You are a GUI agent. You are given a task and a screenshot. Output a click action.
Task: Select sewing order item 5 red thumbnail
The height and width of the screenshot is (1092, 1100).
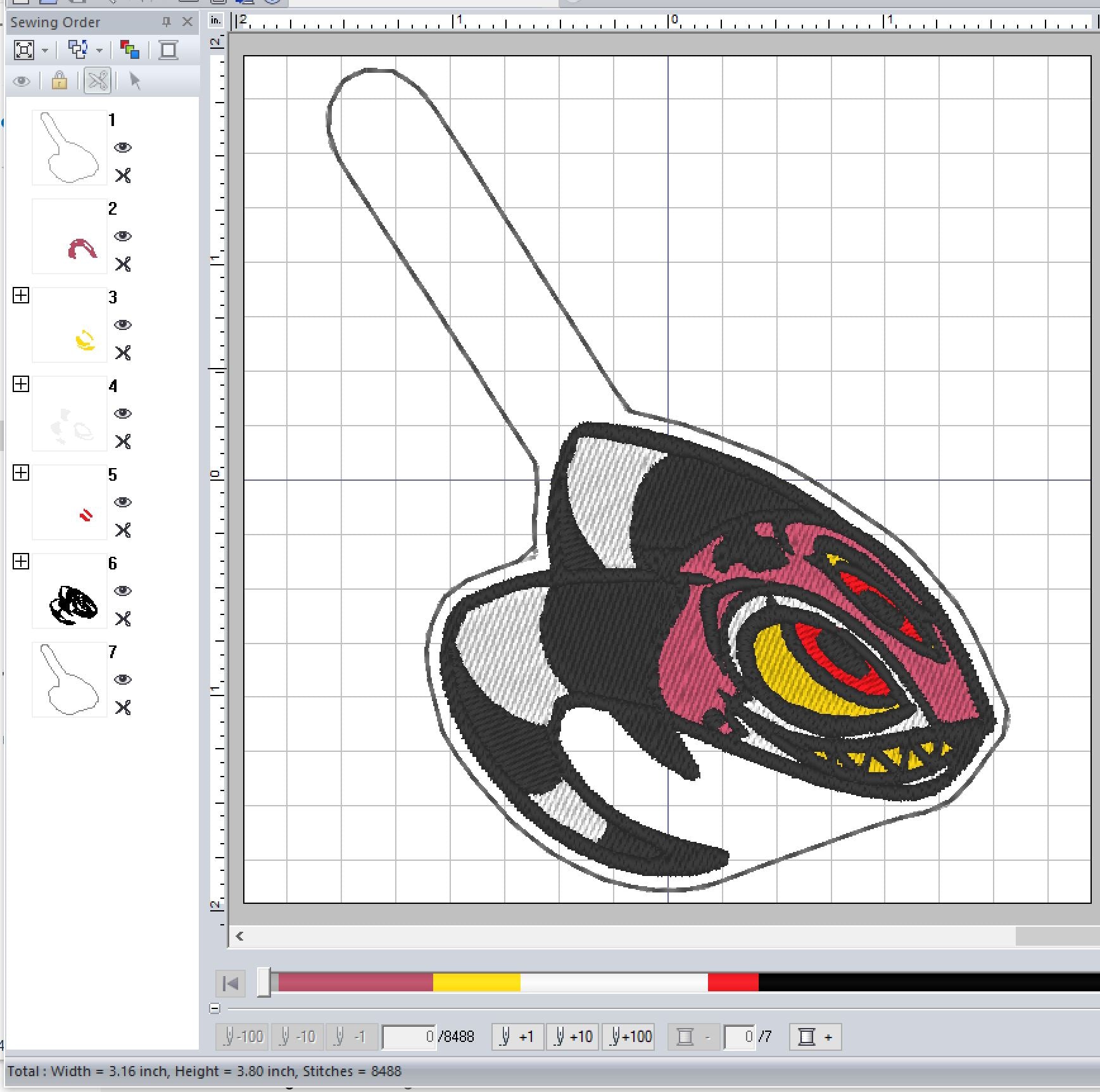pos(70,502)
